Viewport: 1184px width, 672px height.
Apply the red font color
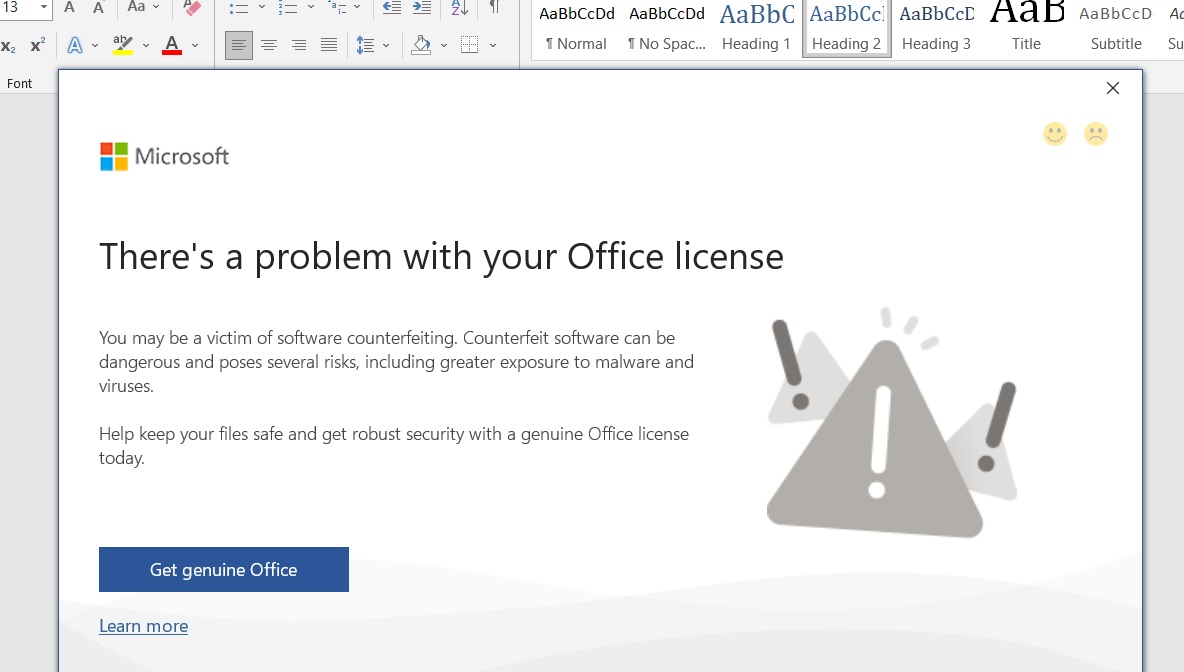172,45
